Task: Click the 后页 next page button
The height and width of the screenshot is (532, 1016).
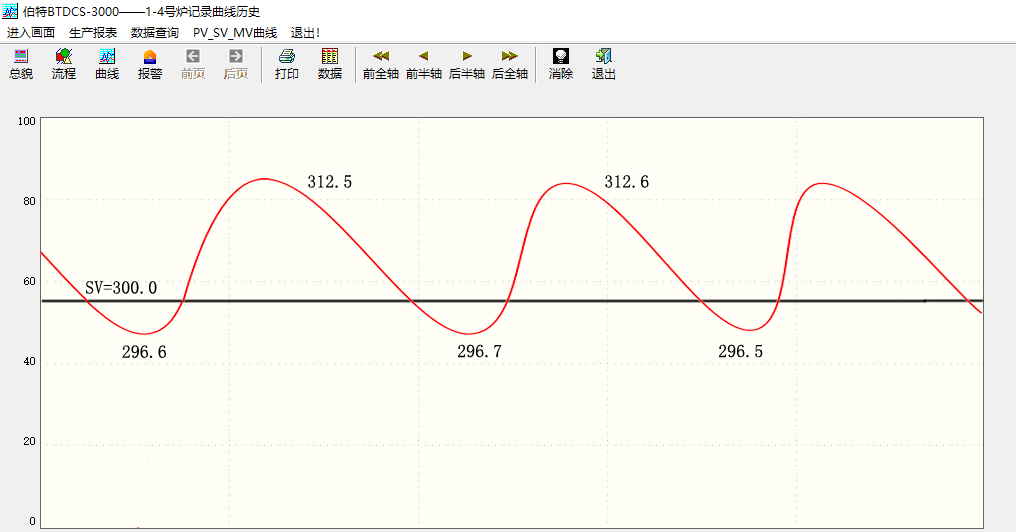Action: click(236, 64)
